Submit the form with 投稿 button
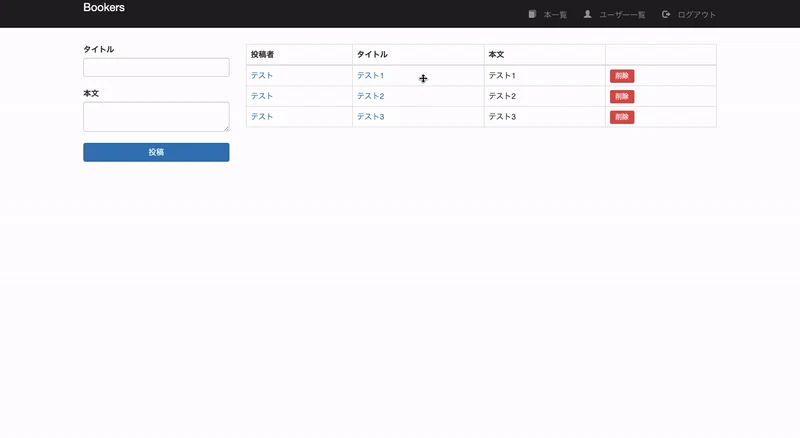Viewport: 800px width, 438px height. (156, 152)
